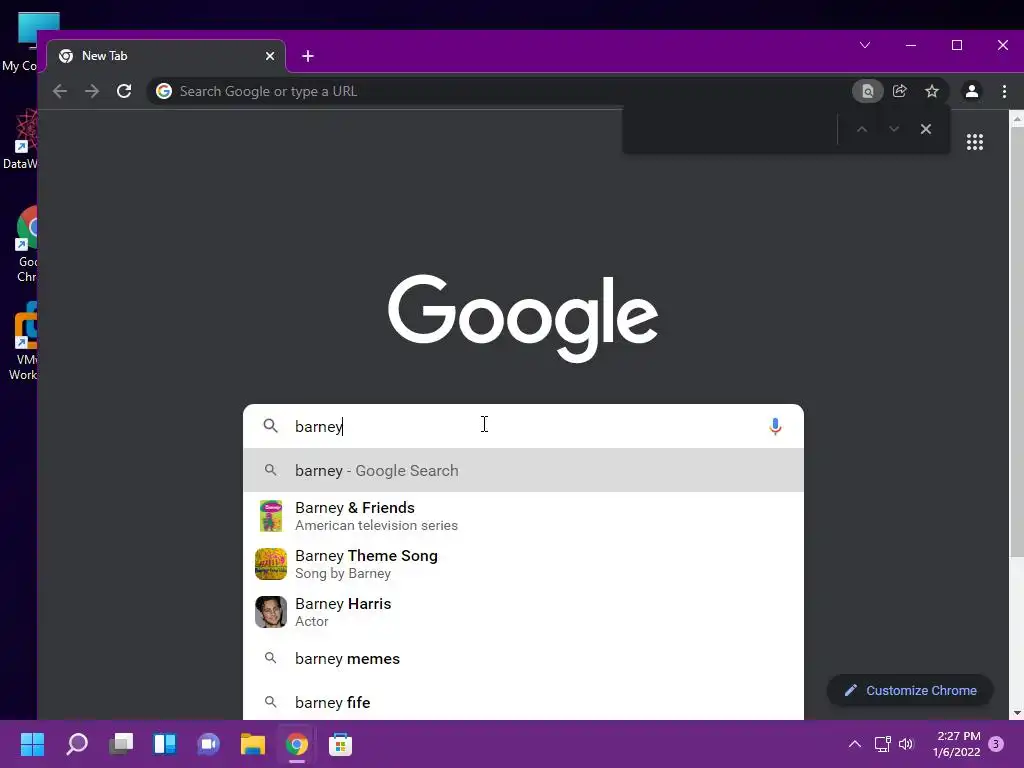This screenshot has height=768, width=1024.
Task: Click the find-in-page search icon in omnibox
Action: (867, 91)
